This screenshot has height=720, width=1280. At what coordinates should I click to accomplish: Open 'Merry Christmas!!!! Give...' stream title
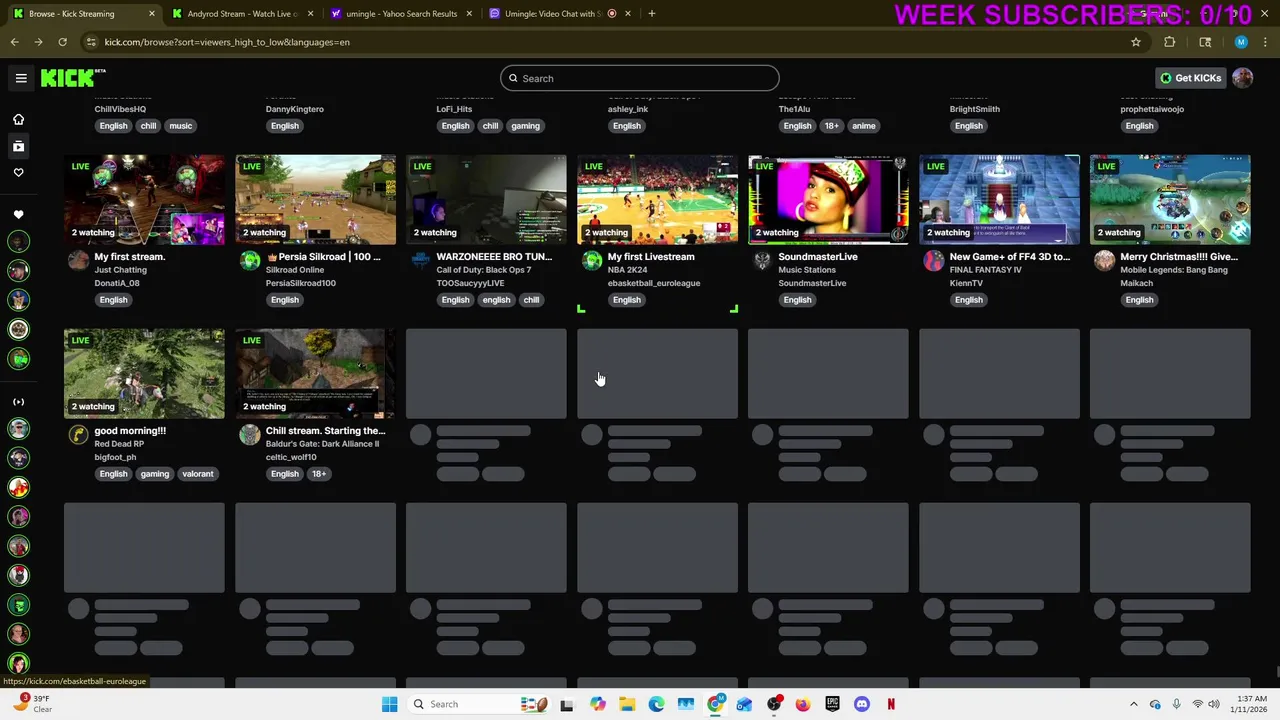pyautogui.click(x=1179, y=257)
